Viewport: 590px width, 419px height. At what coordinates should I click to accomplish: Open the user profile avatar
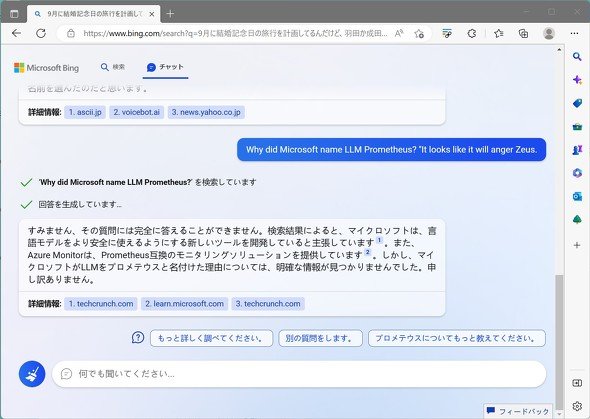click(549, 33)
